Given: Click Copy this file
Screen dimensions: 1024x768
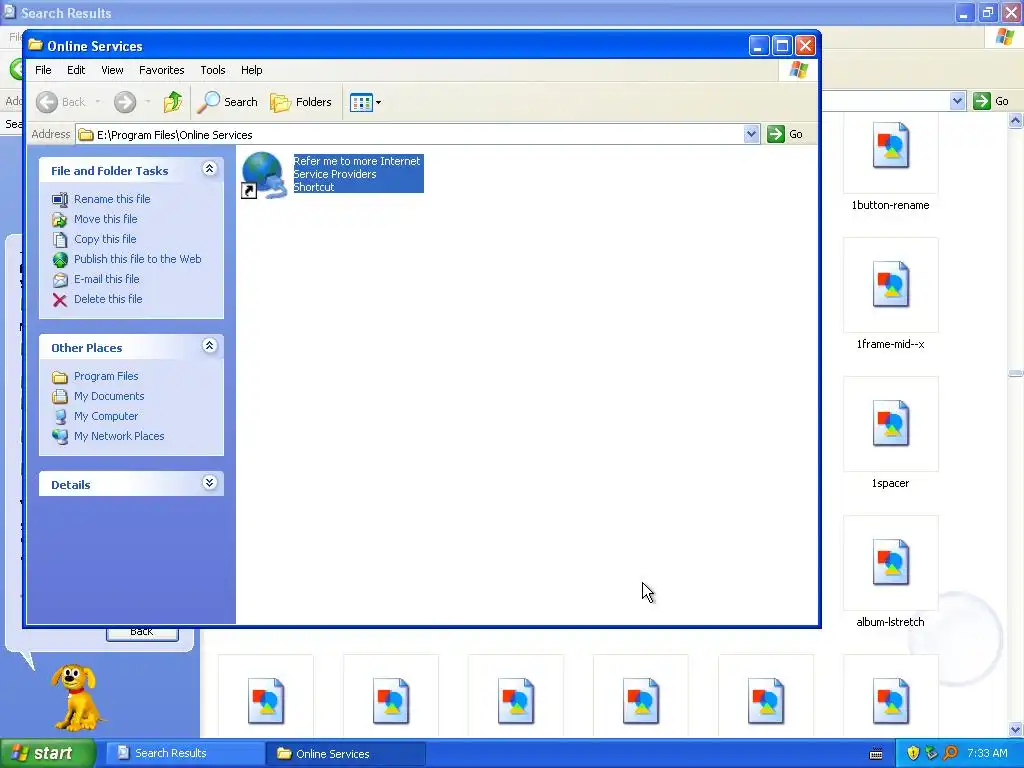Looking at the screenshot, I should (104, 239).
